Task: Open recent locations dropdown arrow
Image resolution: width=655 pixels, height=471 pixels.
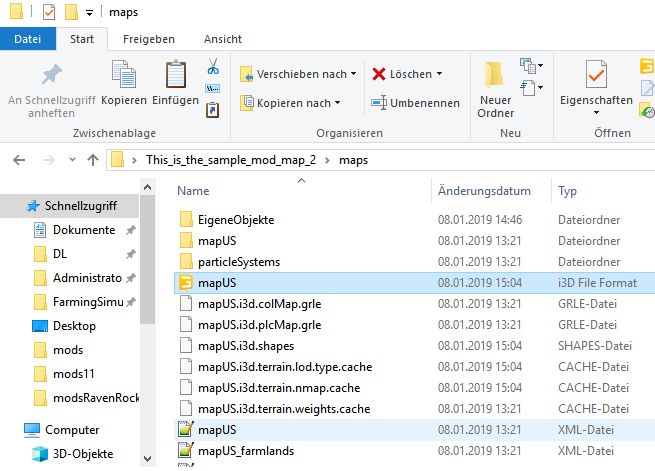Action: 72,160
